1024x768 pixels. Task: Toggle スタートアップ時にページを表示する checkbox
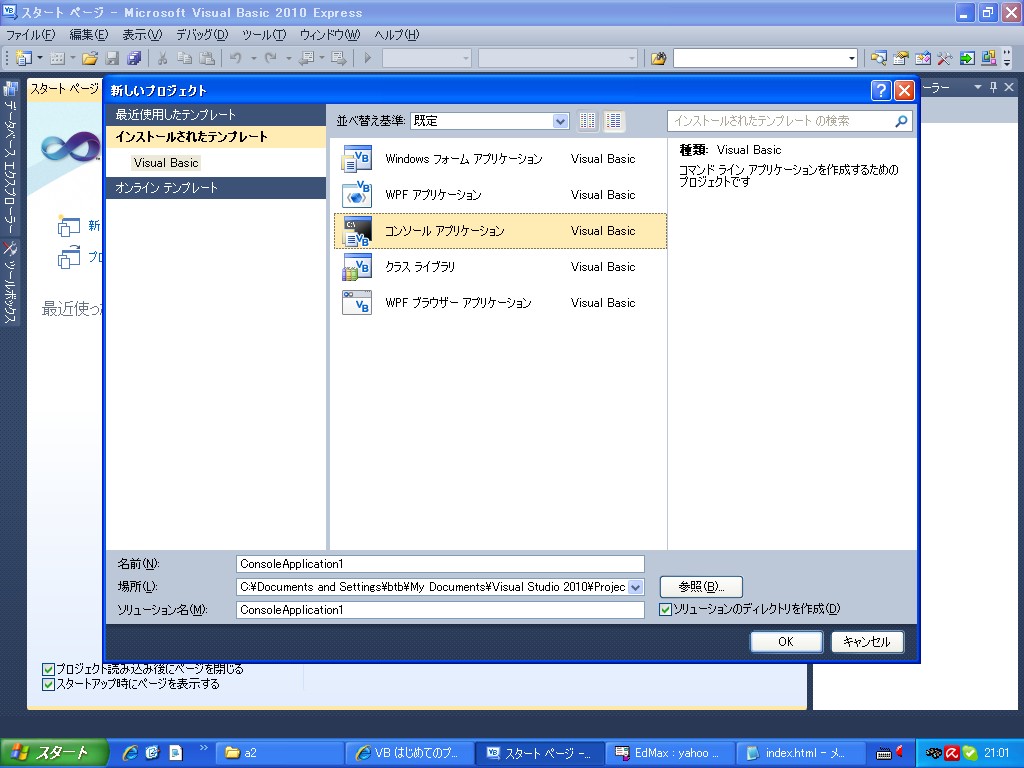click(48, 684)
